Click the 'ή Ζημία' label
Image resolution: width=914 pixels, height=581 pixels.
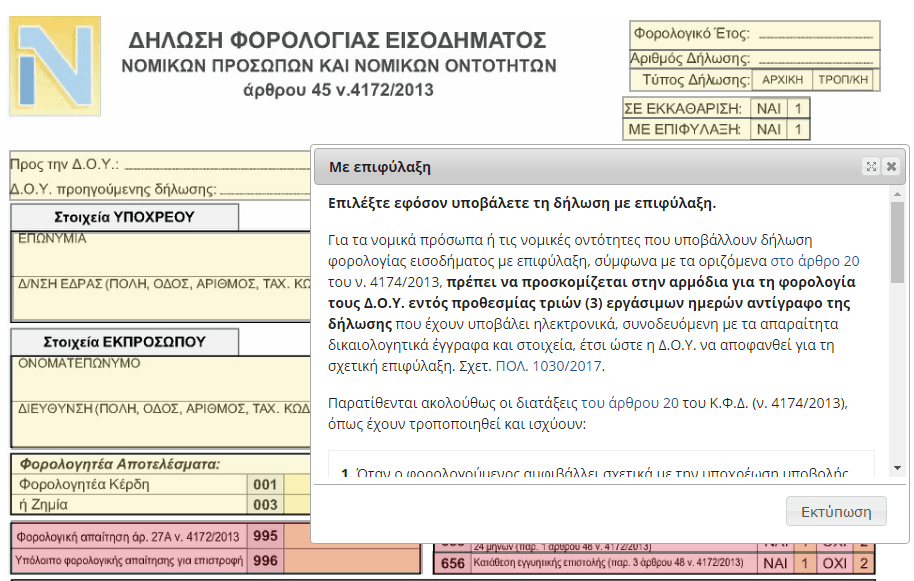43,505
